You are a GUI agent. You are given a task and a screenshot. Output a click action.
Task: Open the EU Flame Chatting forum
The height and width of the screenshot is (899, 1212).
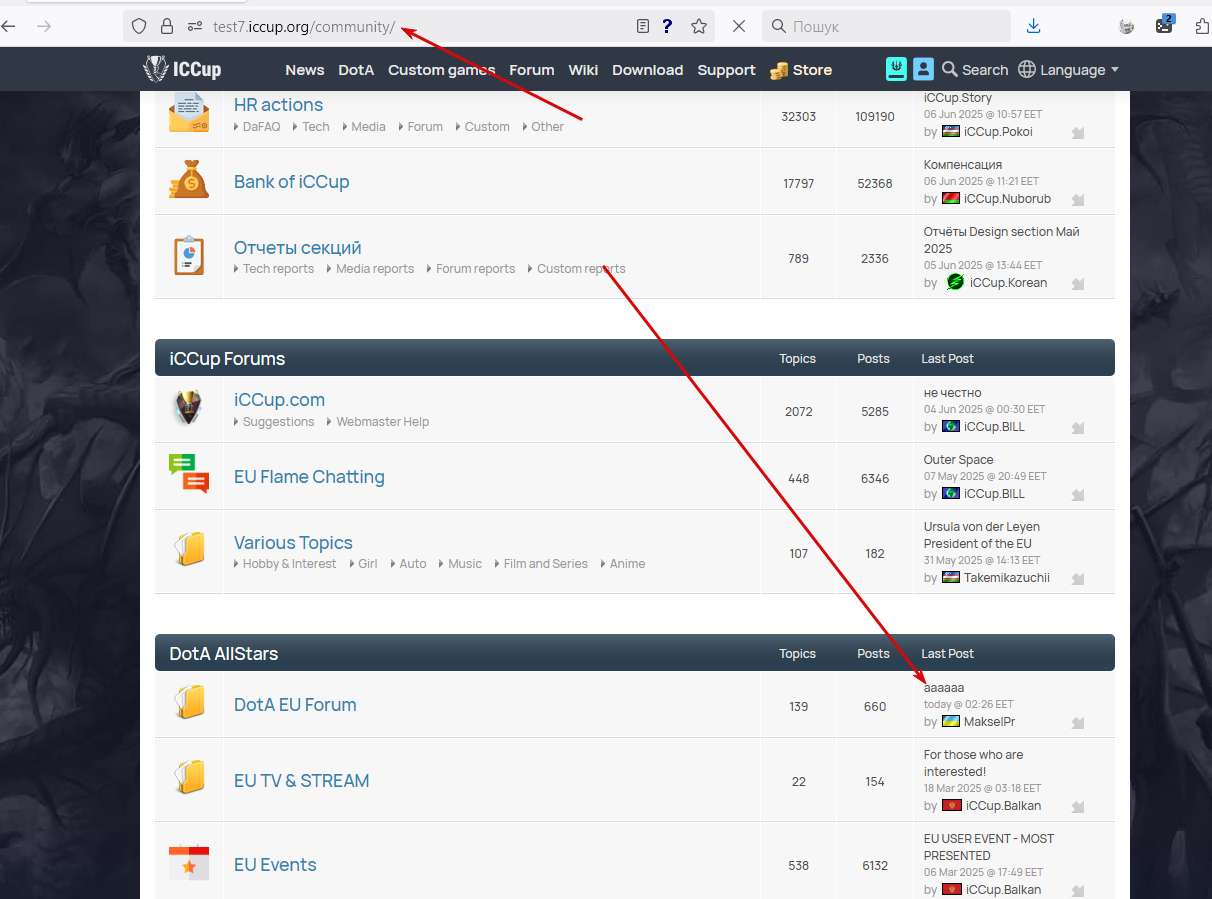(309, 477)
